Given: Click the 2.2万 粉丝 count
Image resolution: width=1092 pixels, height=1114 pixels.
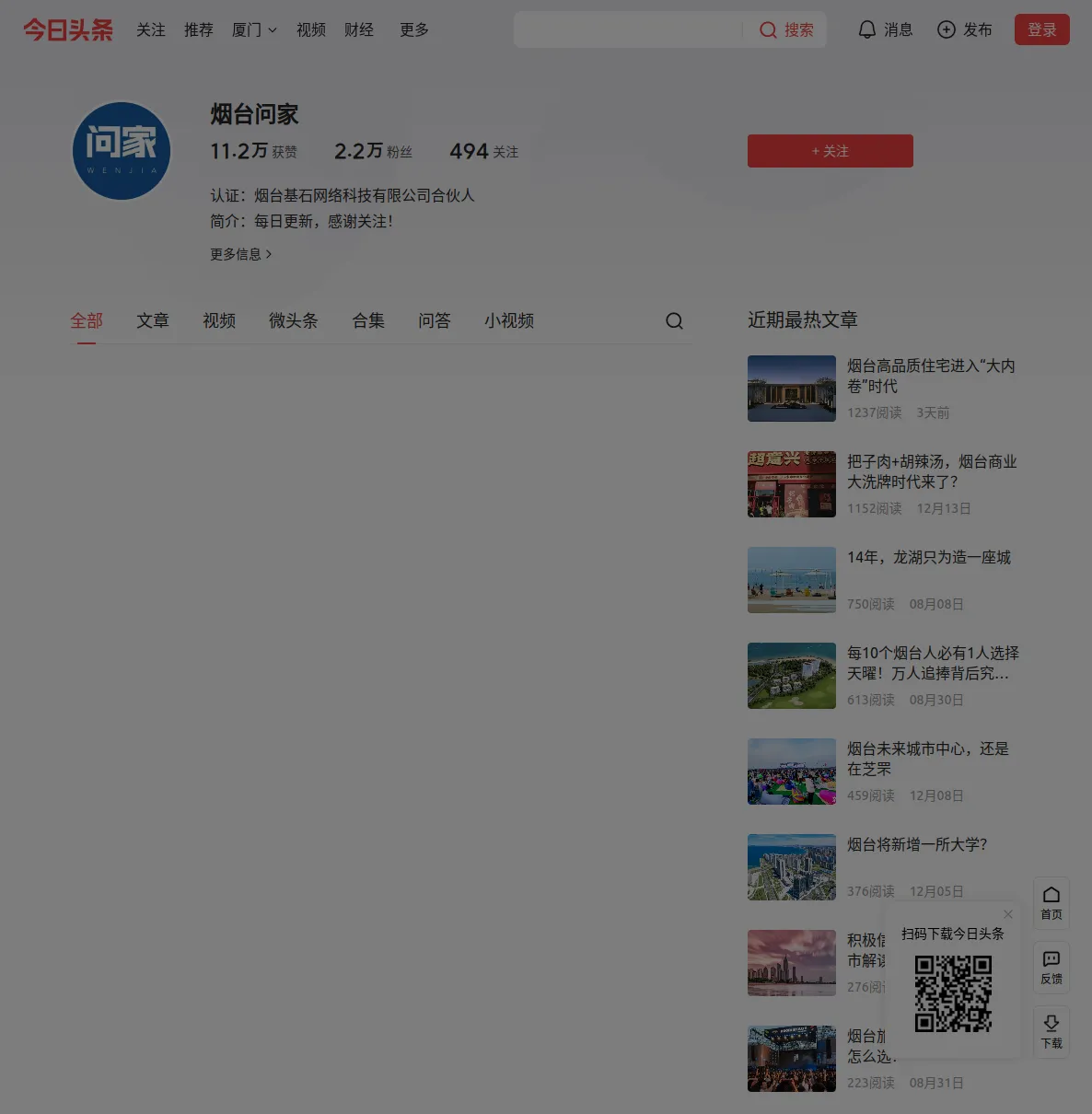Looking at the screenshot, I should 373,151.
